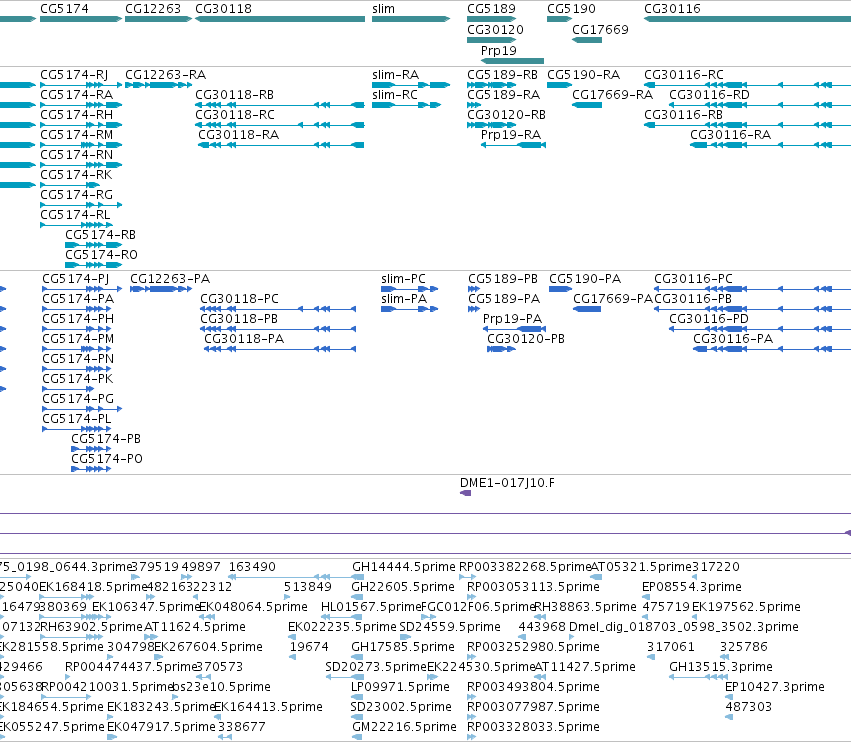Click transcript CG30116-RA

point(730,135)
